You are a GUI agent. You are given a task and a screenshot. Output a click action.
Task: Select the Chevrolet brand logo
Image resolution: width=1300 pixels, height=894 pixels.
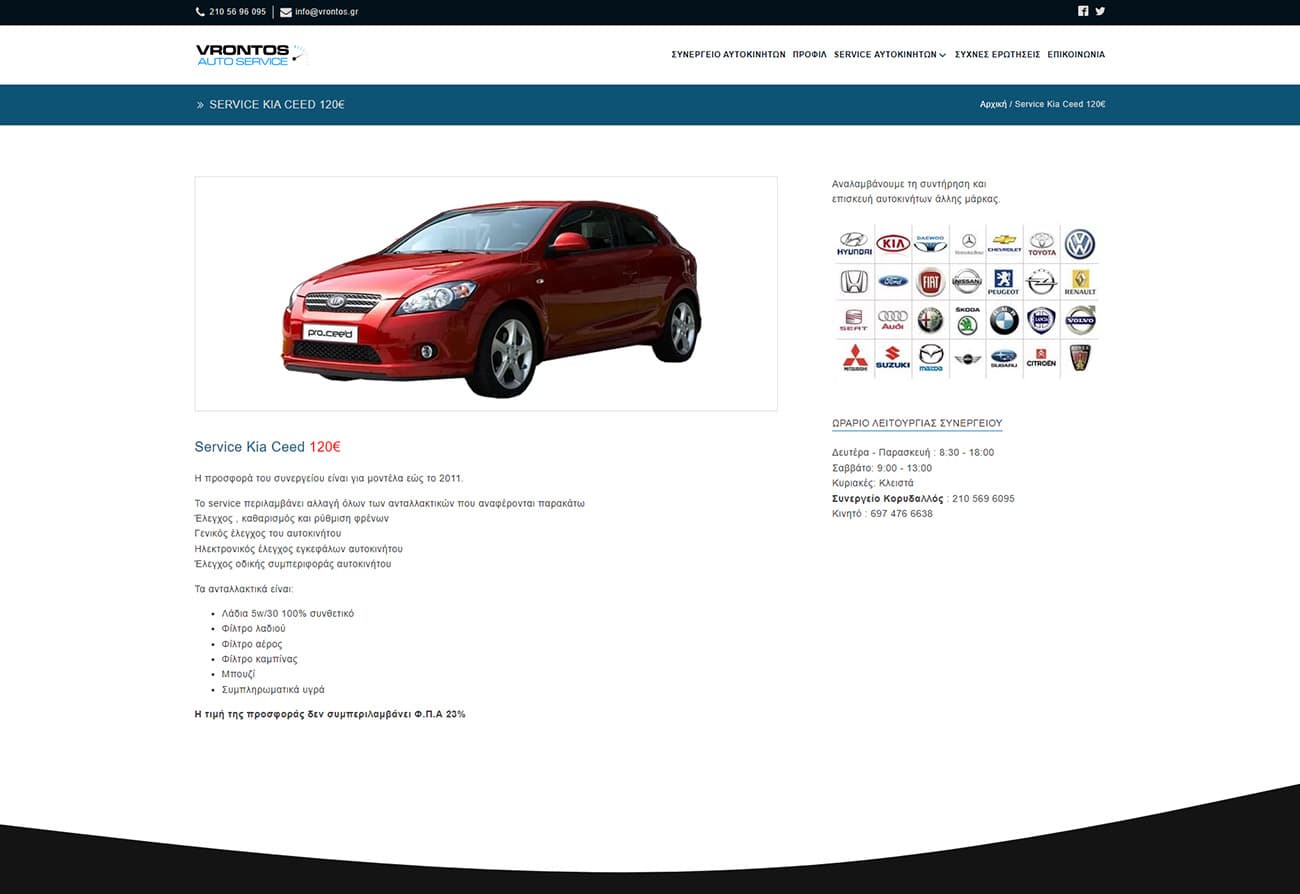tap(1004, 243)
